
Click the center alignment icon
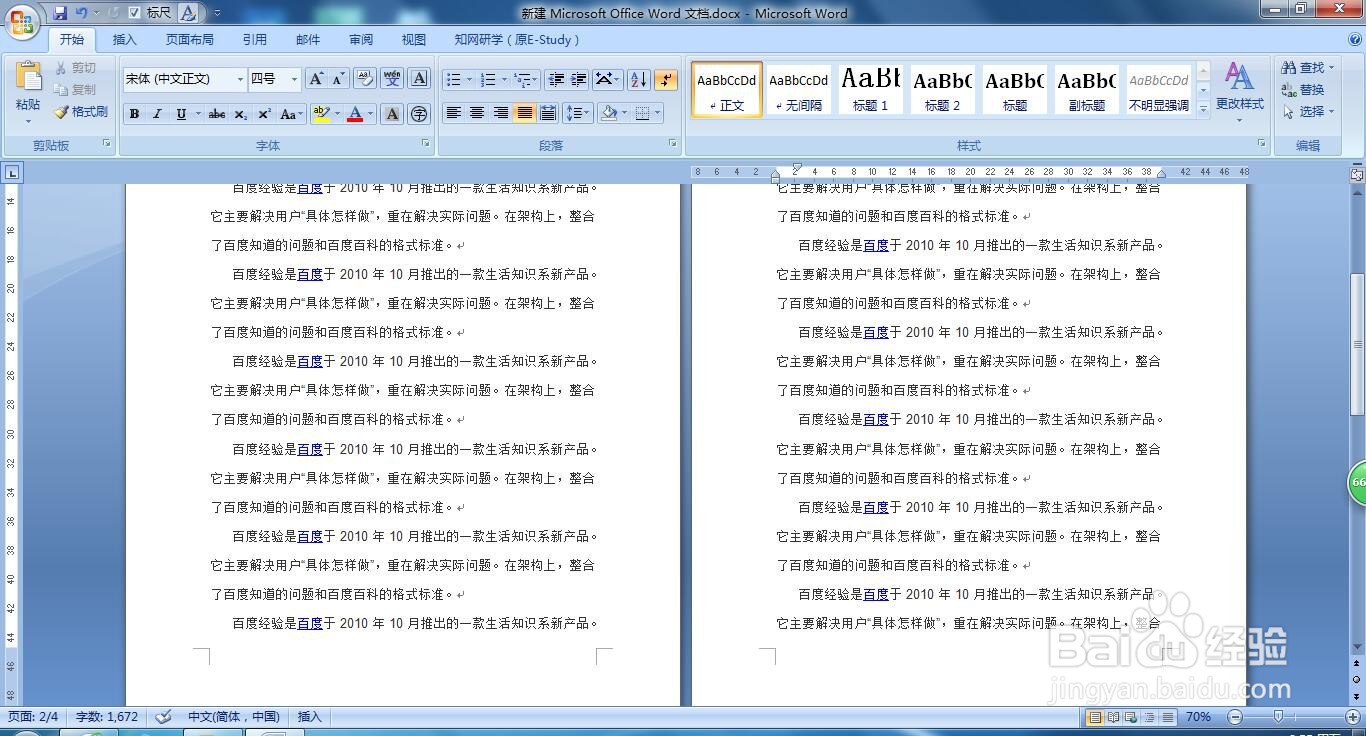coord(478,113)
